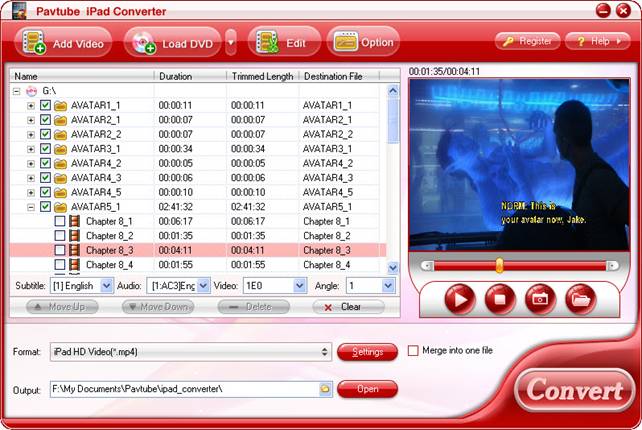Check the Chapter 8_4 checkbox
The height and width of the screenshot is (430, 642).
pyautogui.click(x=60, y=265)
